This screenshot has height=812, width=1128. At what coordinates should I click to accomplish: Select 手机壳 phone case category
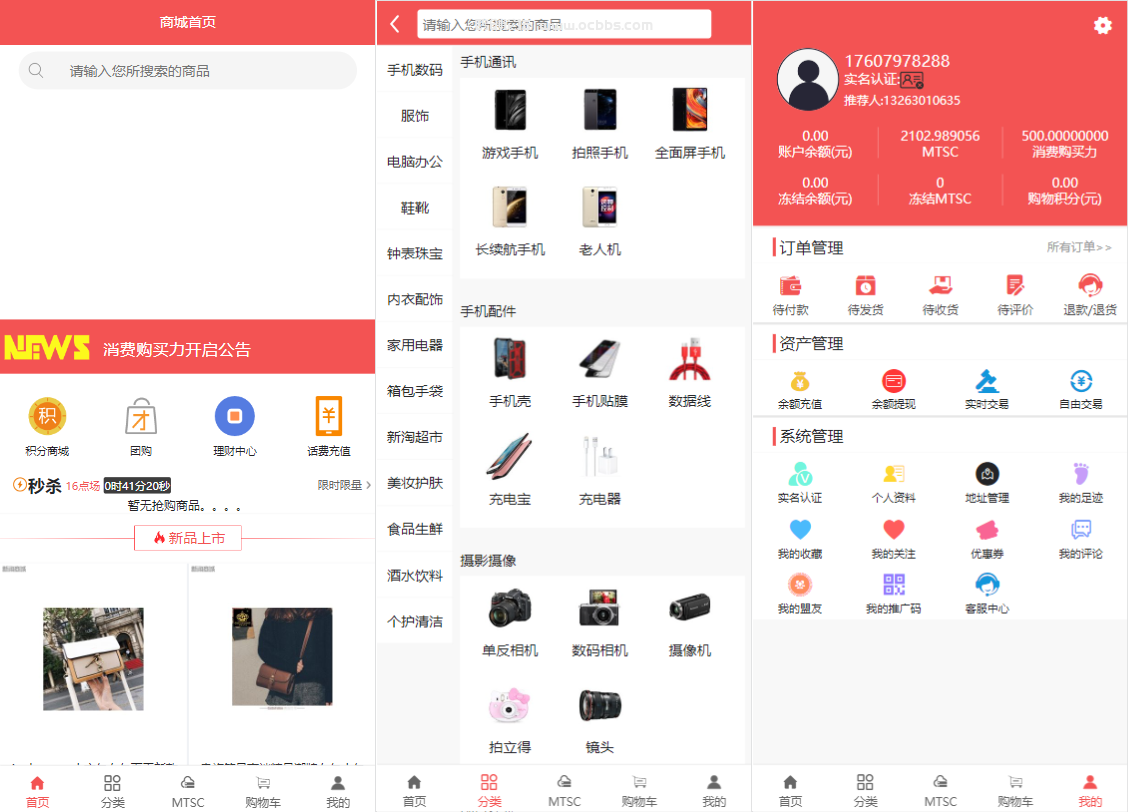pos(510,373)
